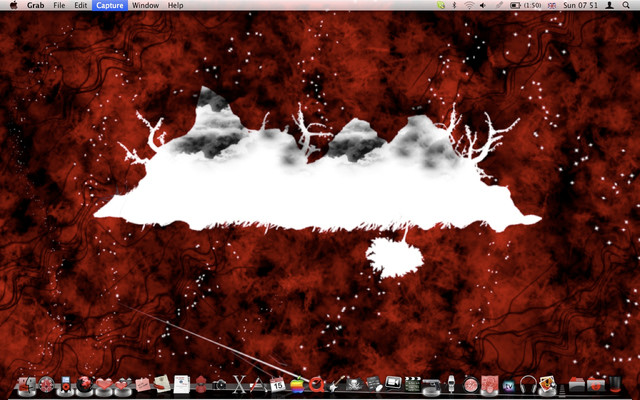640x400 pixels.
Task: Open the iPod icon in Dock
Action: [66, 384]
